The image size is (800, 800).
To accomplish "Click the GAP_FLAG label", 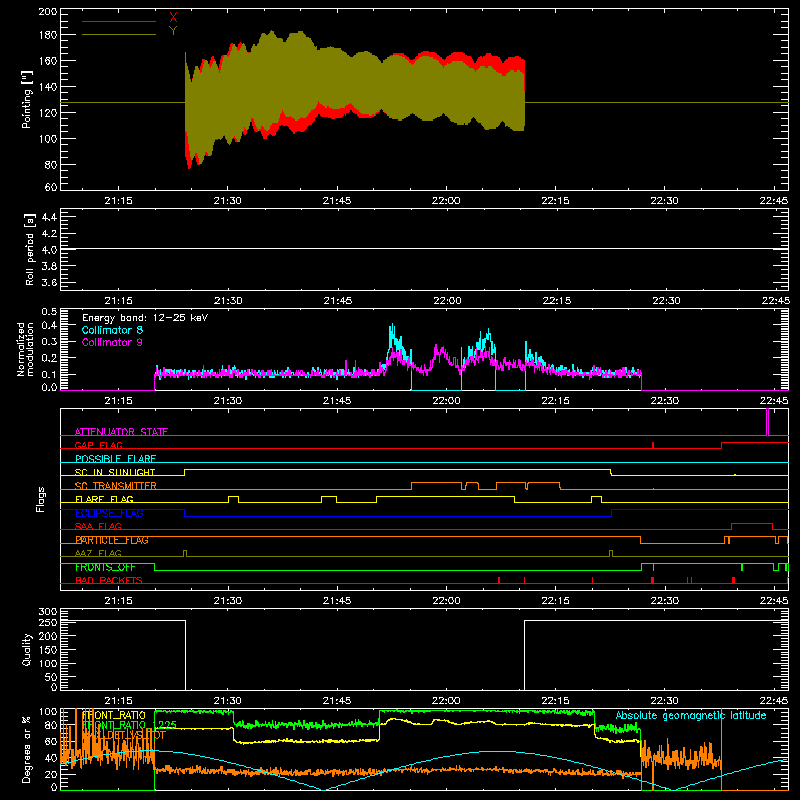I will tap(98, 445).
